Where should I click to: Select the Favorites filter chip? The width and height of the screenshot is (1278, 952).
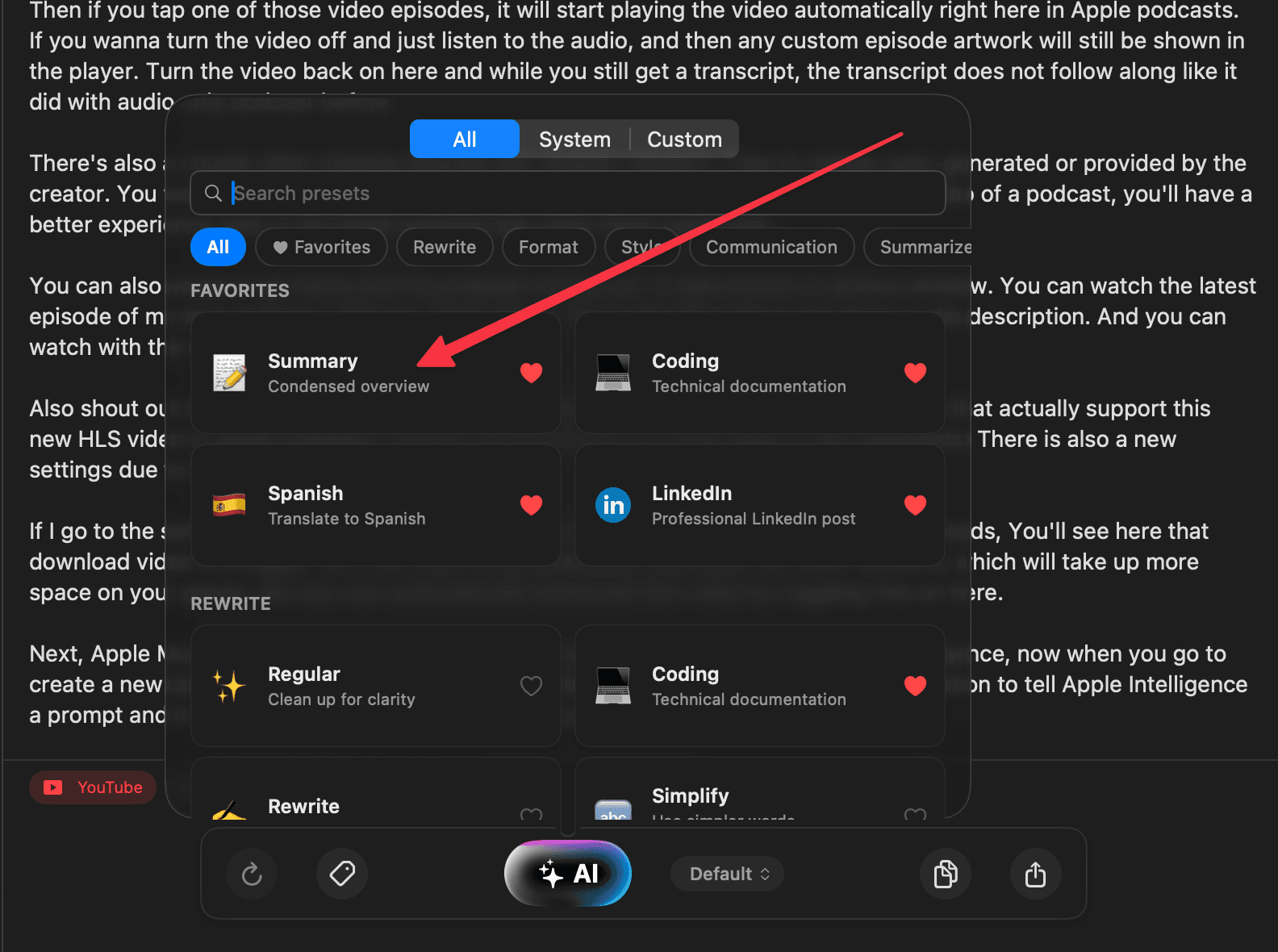pyautogui.click(x=321, y=247)
